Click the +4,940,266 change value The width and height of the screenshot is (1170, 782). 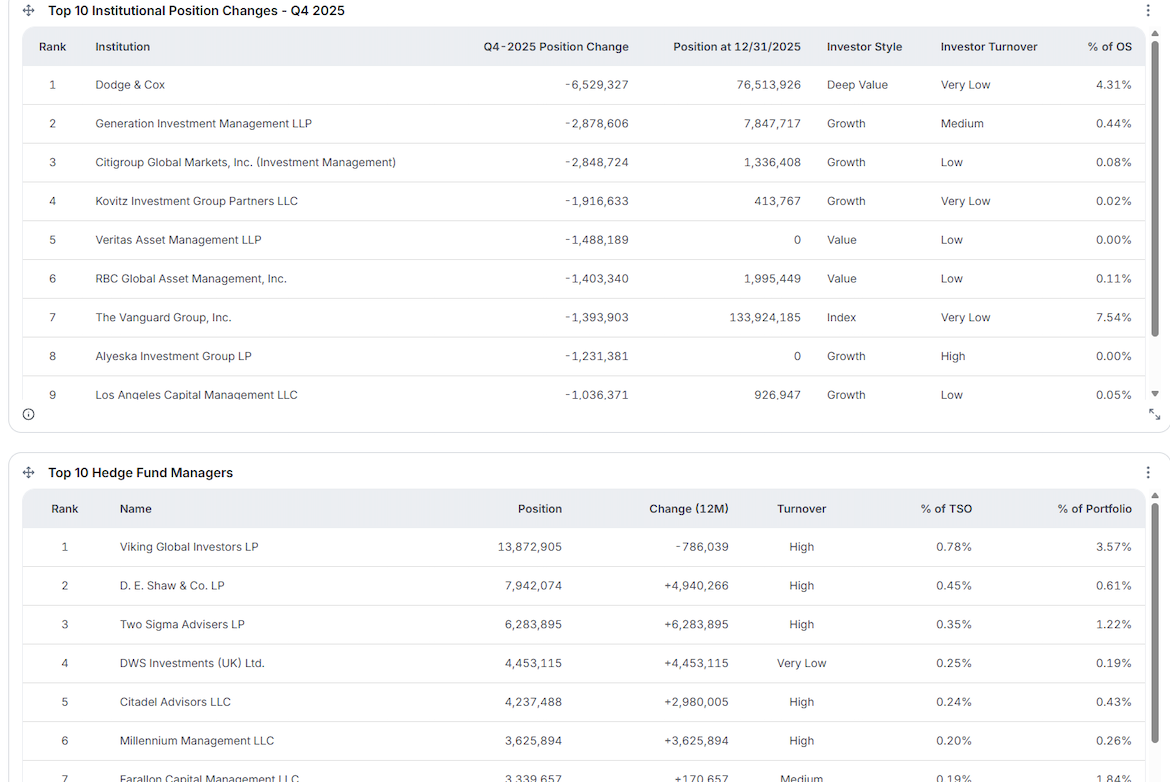696,586
